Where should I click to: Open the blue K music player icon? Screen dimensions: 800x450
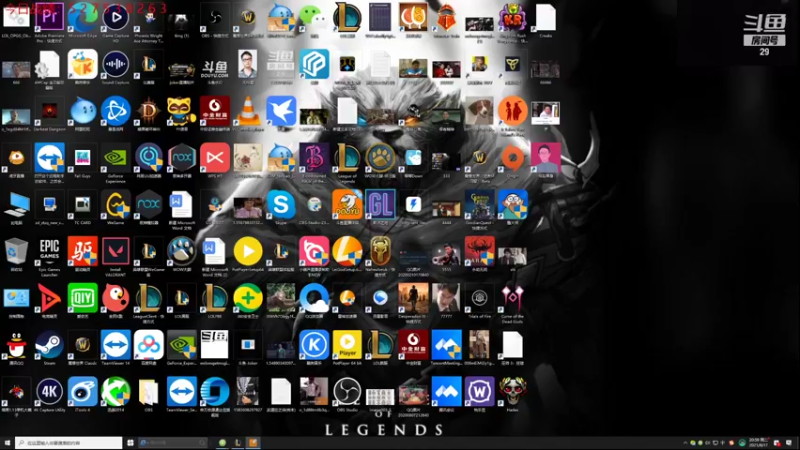point(314,345)
